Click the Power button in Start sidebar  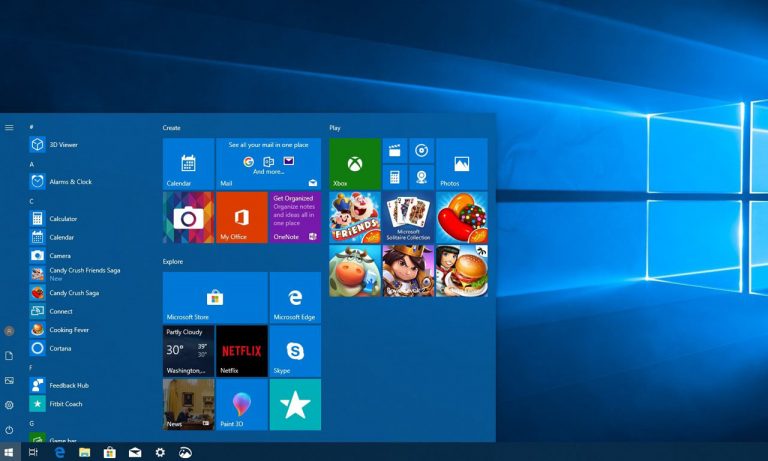point(9,430)
